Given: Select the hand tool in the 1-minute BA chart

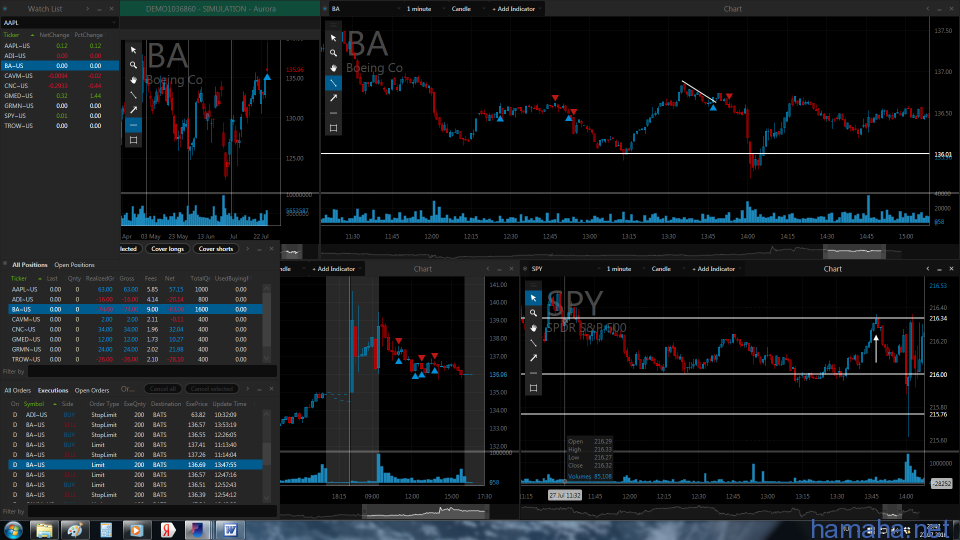Looking at the screenshot, I should click(x=333, y=68).
